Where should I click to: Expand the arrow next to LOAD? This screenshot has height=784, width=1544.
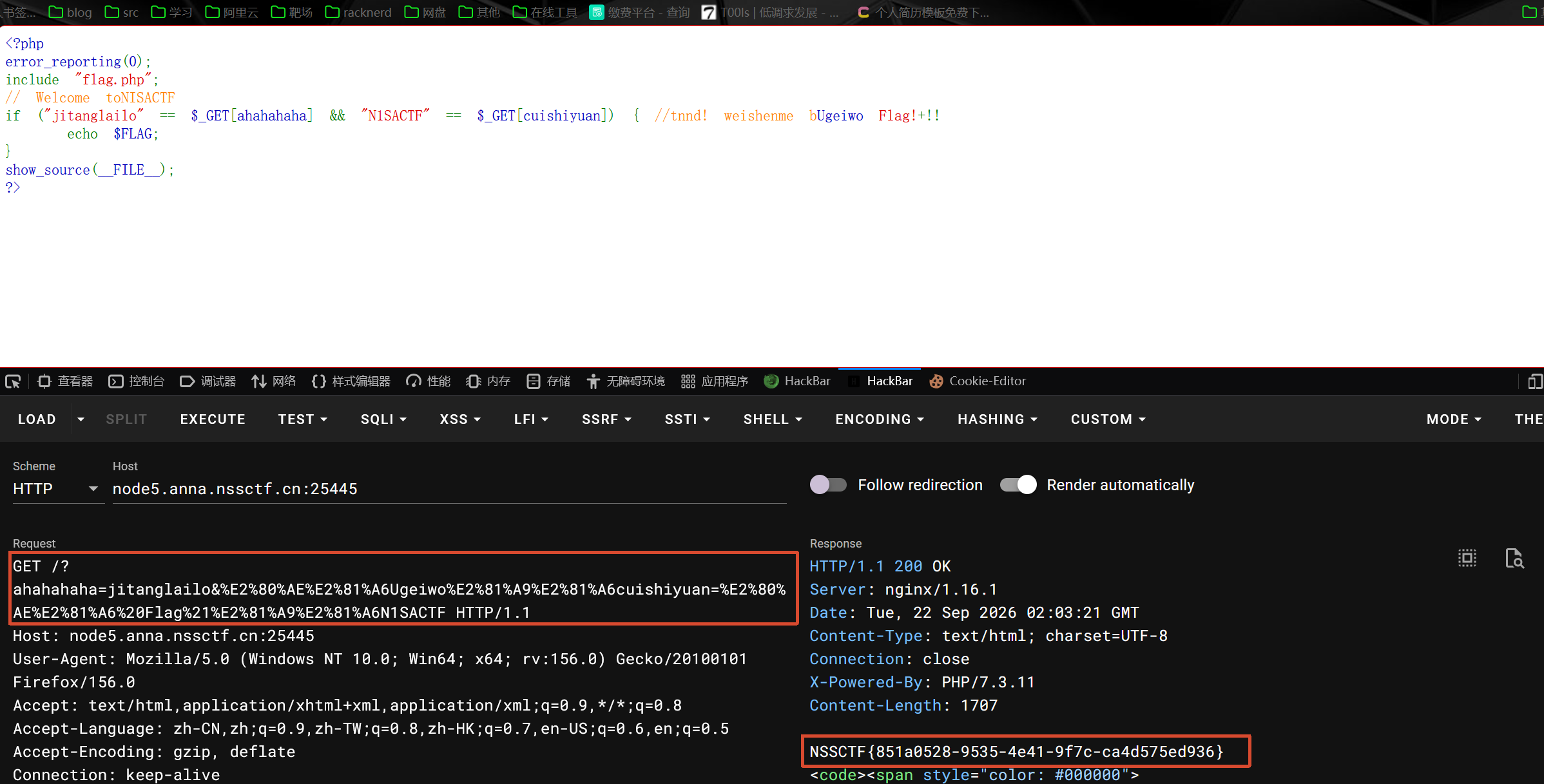click(x=81, y=419)
